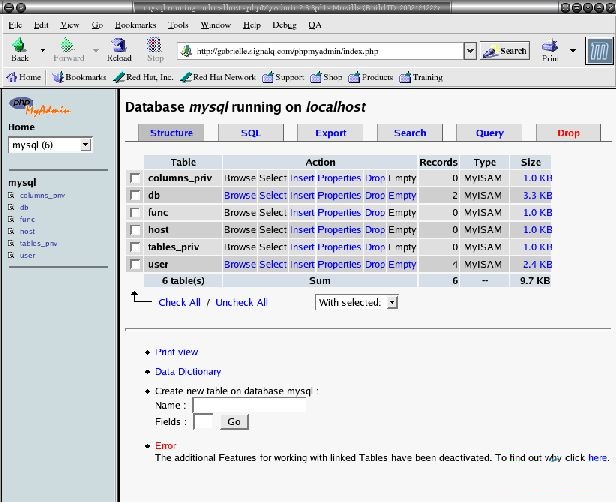Open the Debug menu
Screen dimensions: 616x502
click(x=284, y=25)
